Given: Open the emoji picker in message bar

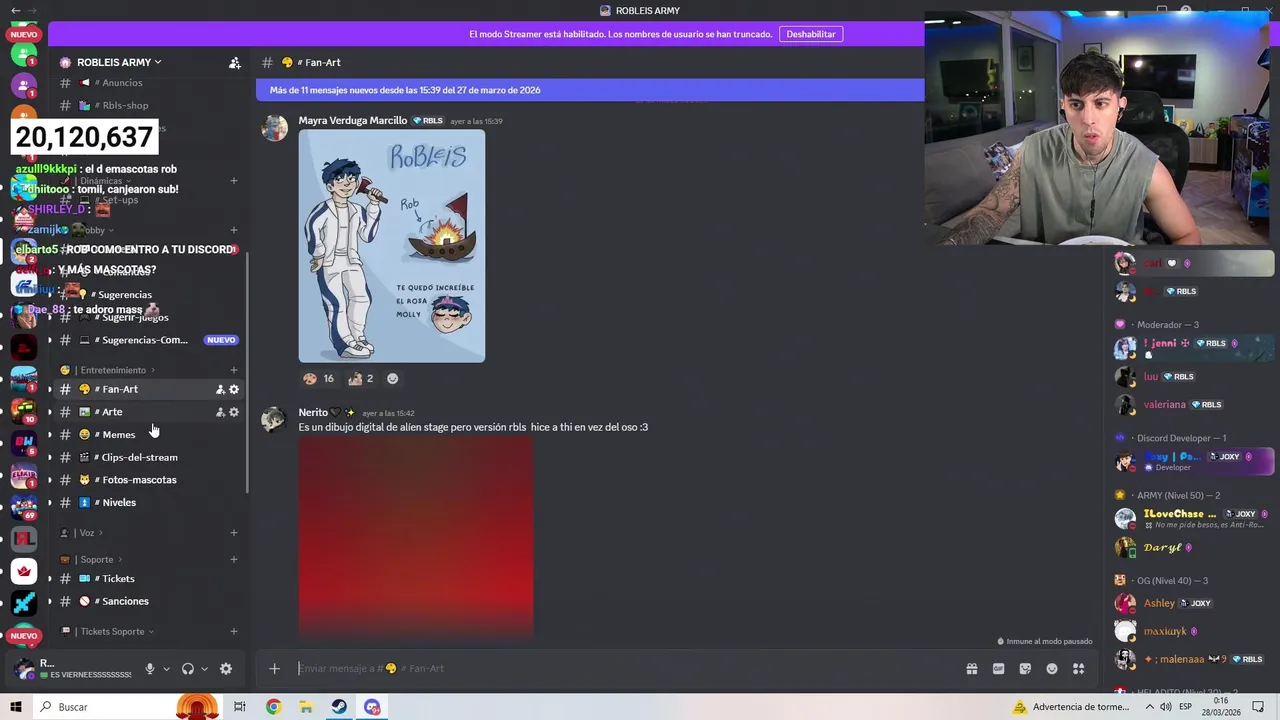Looking at the screenshot, I should (x=1052, y=669).
